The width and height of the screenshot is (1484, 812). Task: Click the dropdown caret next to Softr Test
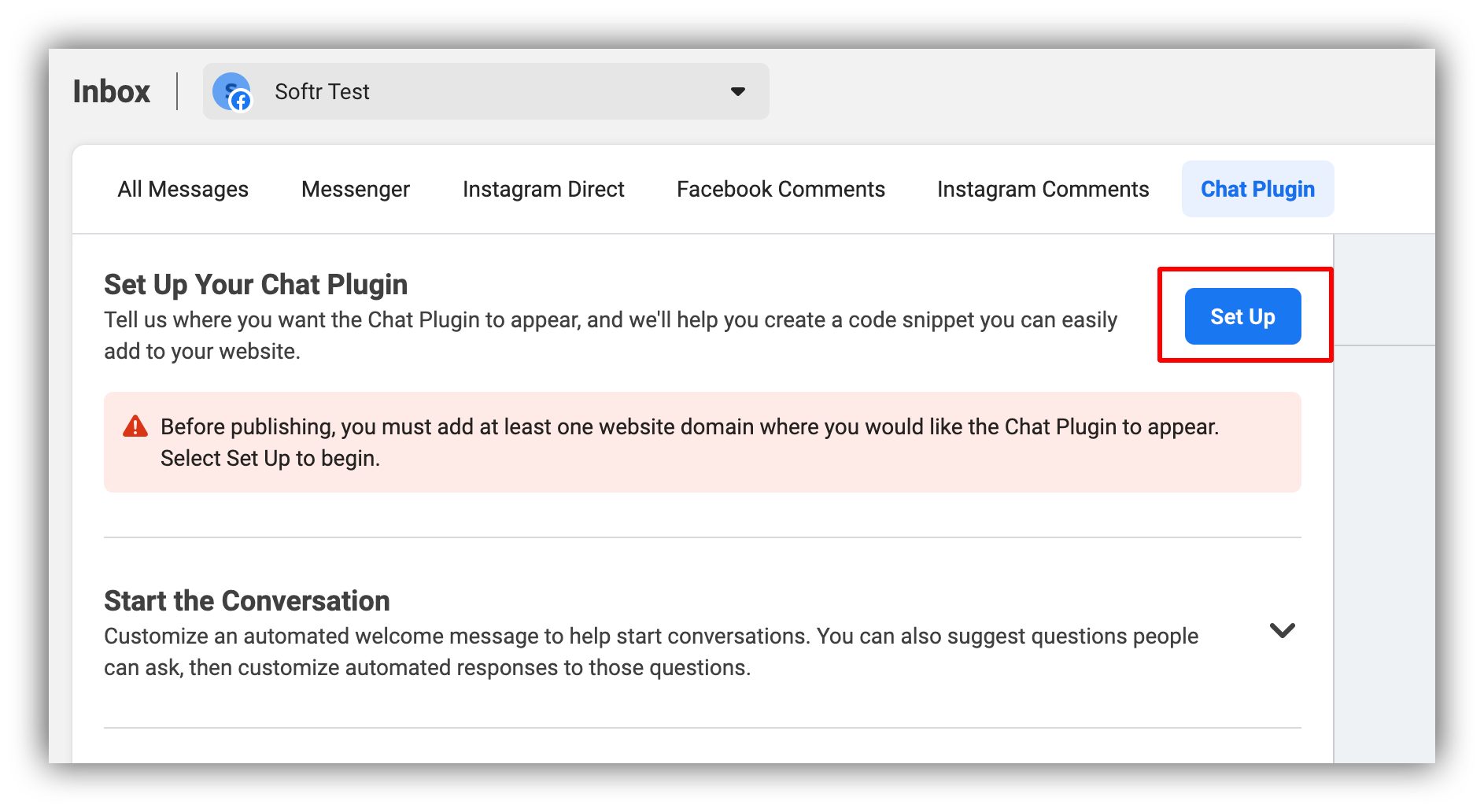pos(736,91)
